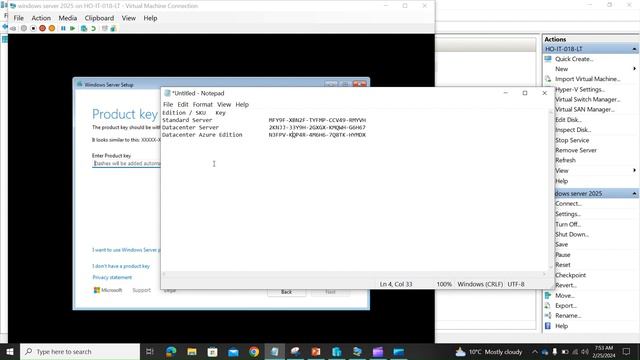Click the Support link in Setup
This screenshot has height=360, width=640.
[x=142, y=290]
